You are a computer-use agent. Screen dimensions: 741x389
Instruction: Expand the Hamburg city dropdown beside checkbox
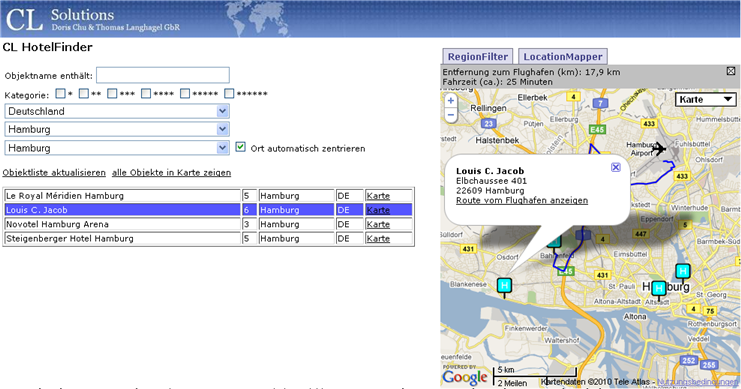coord(117,148)
